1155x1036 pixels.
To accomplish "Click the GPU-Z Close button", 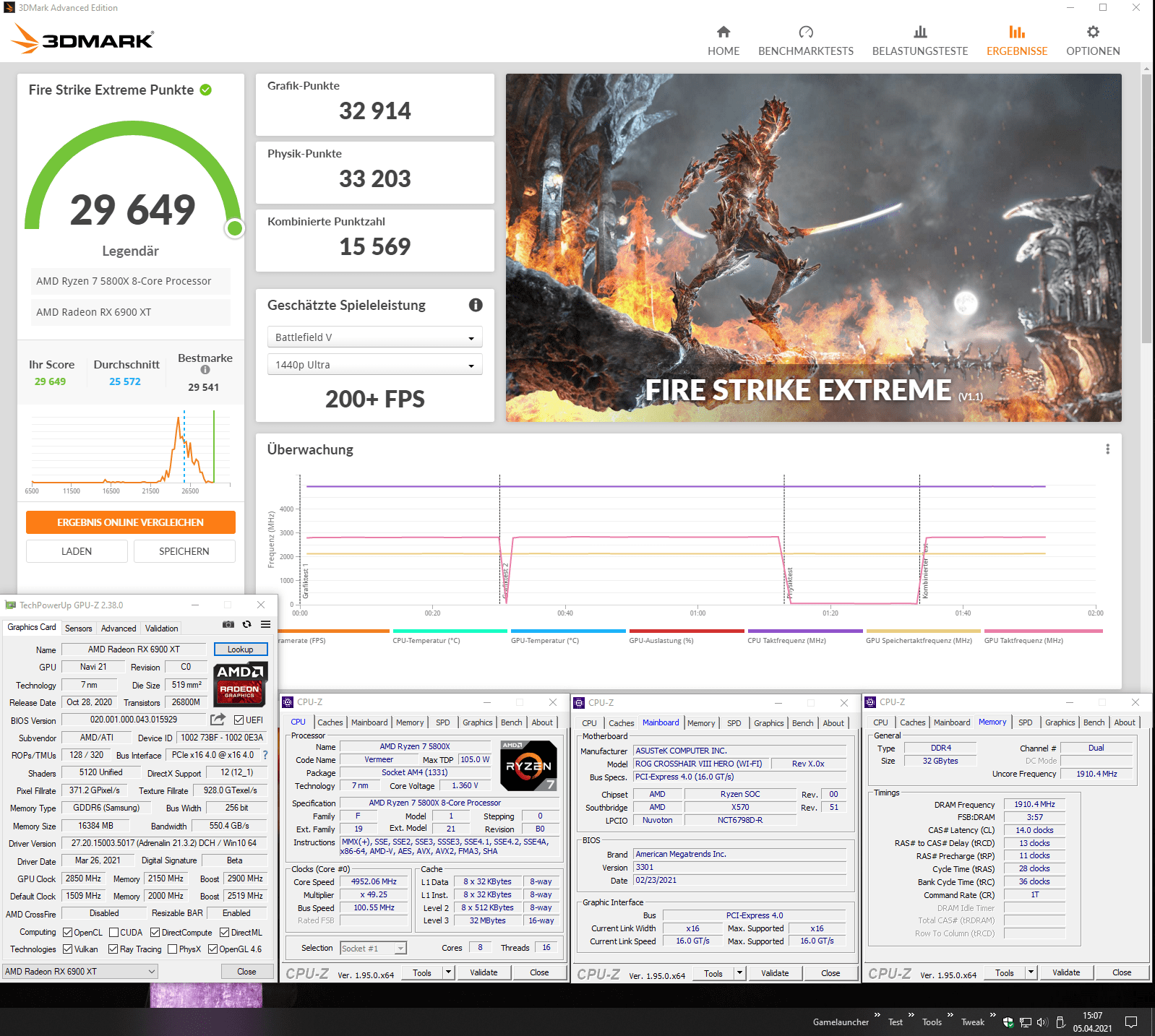I will click(x=246, y=972).
